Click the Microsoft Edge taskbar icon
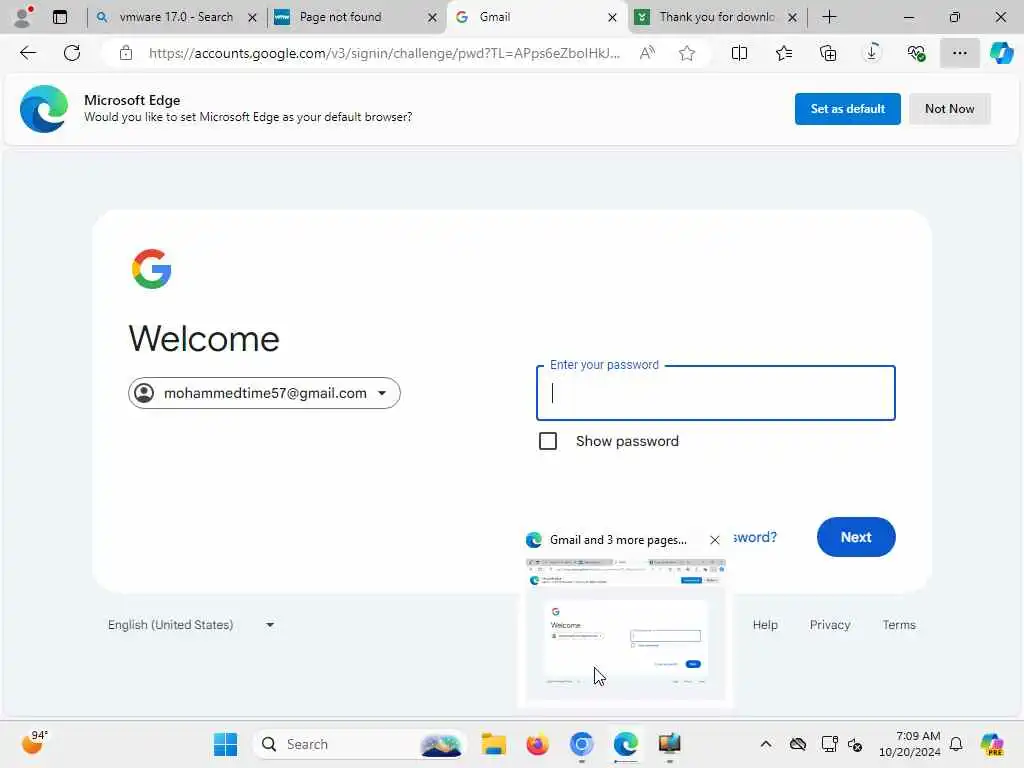The width and height of the screenshot is (1024, 768). tap(626, 744)
